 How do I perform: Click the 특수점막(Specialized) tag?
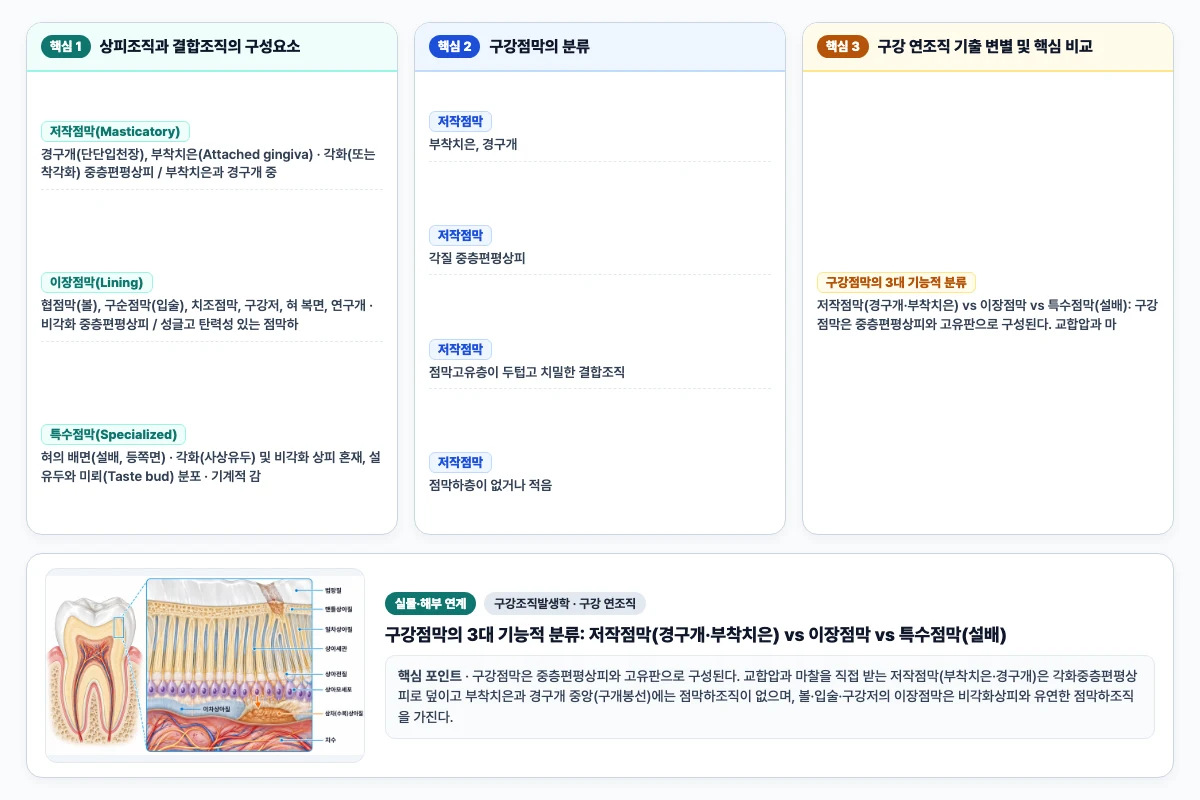coord(113,434)
